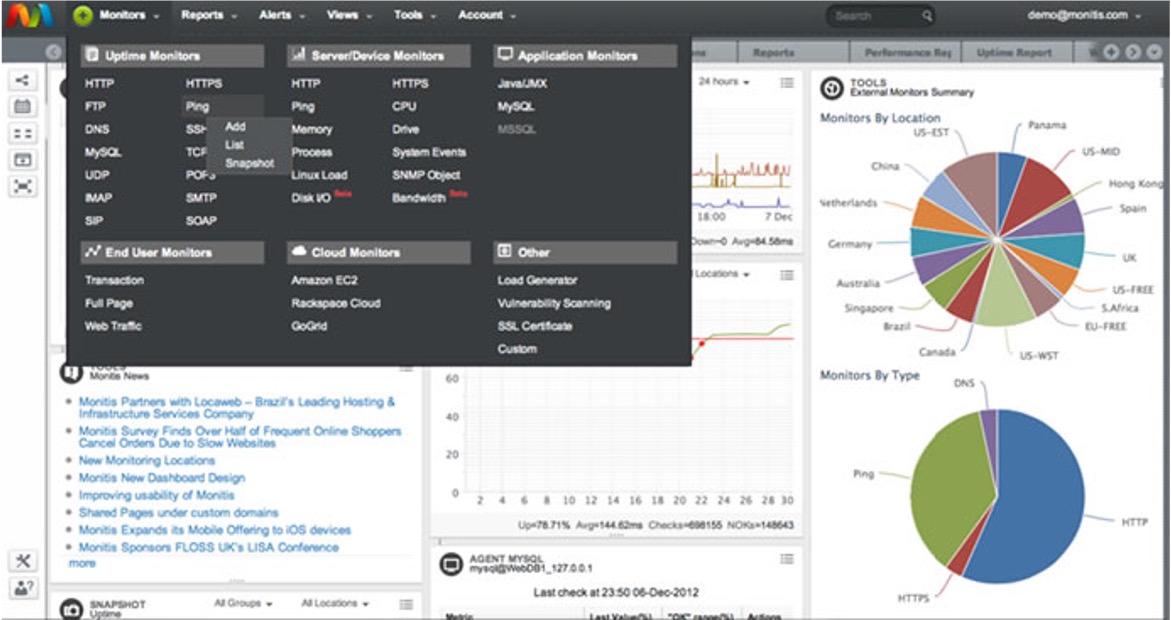Click the user help icon in sidebar

22,589
